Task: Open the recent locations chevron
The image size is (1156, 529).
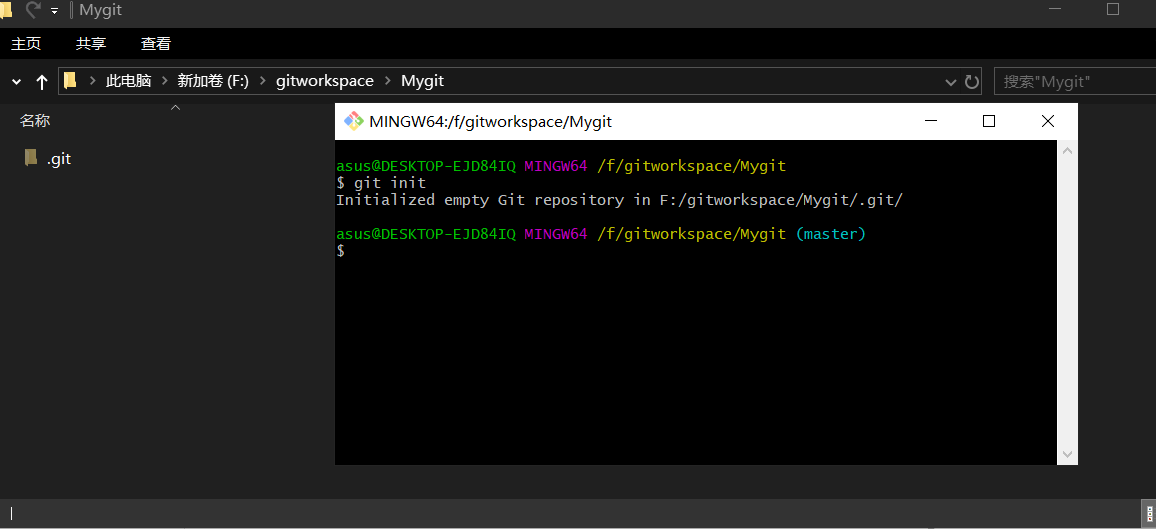Action: (16, 82)
